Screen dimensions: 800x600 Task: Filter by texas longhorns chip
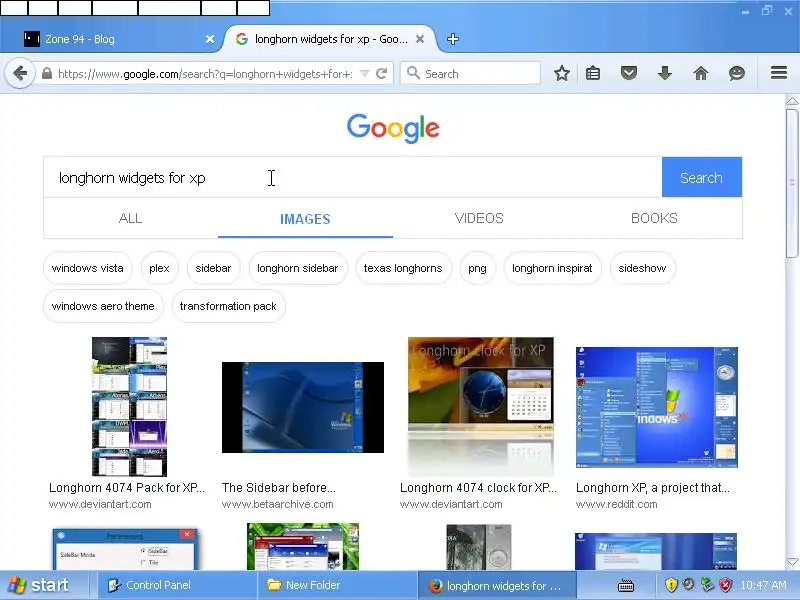click(x=403, y=268)
